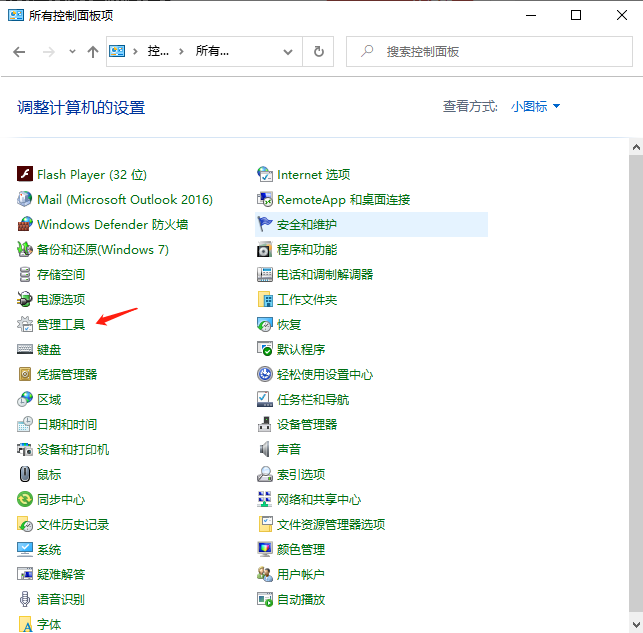The width and height of the screenshot is (643, 633).
Task: Open the 网络和共享中心 link
Action: (319, 499)
